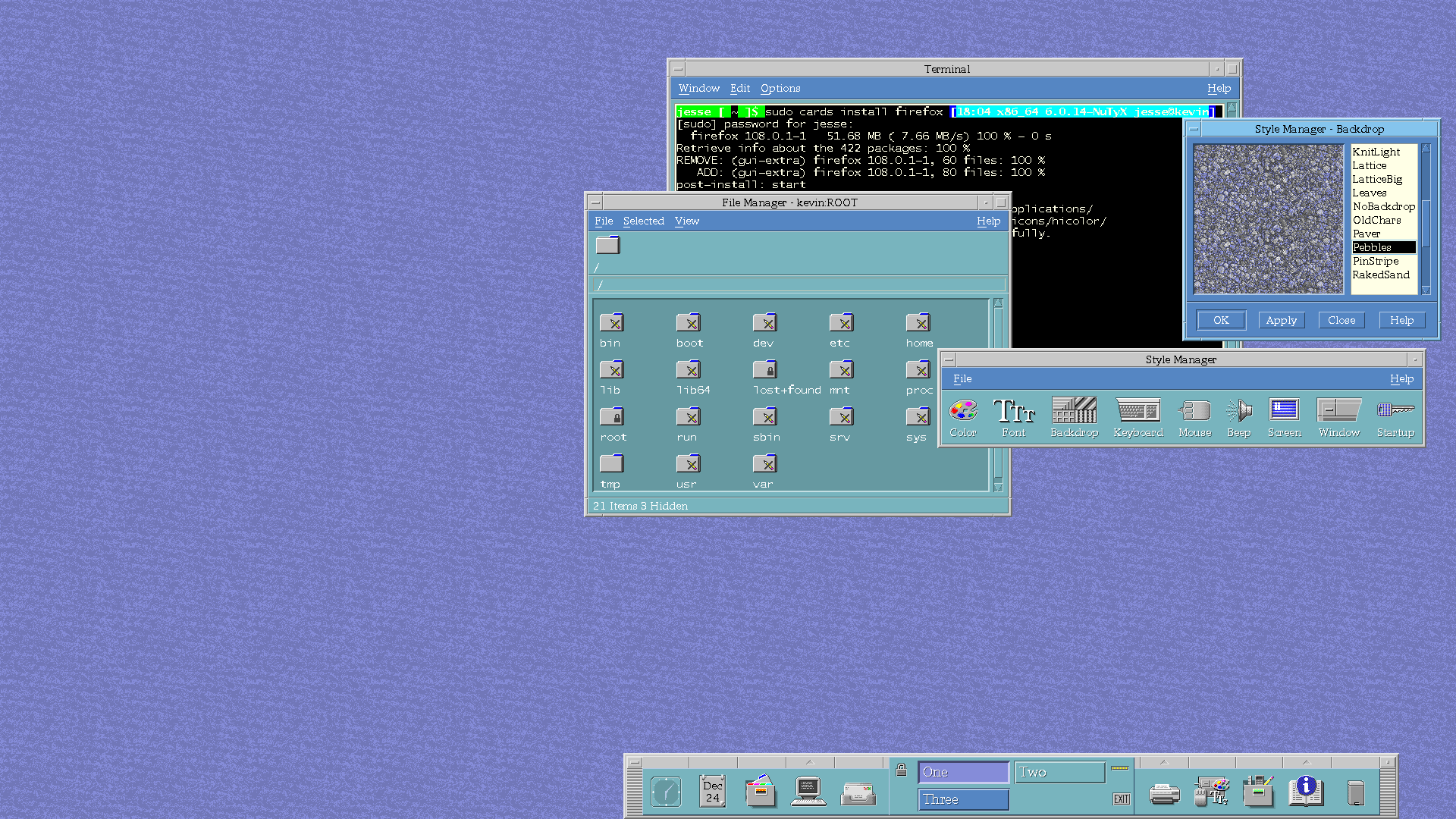Open Screen settings in Style Manager
The width and height of the screenshot is (1456, 819).
click(1285, 418)
